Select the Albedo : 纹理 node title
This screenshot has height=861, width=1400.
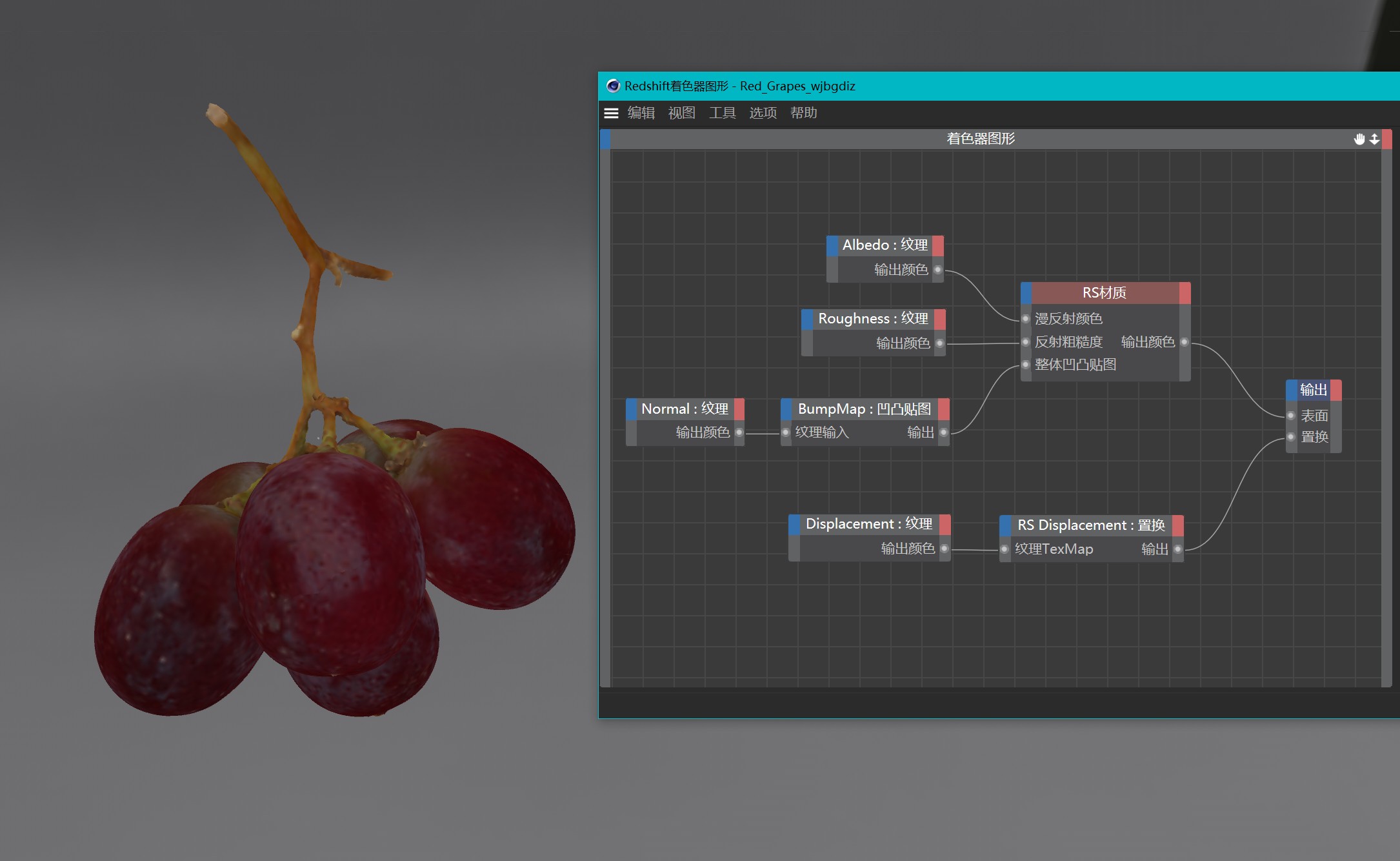click(x=885, y=245)
